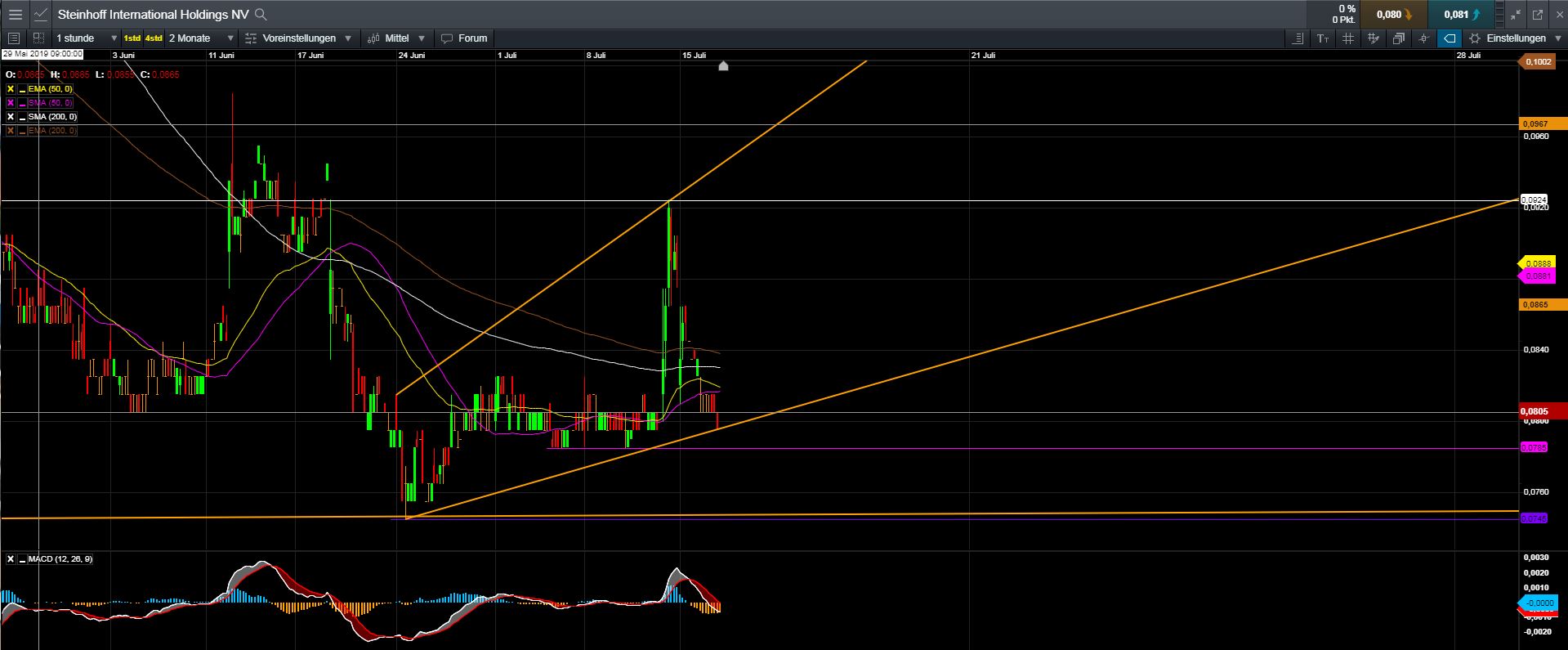The height and width of the screenshot is (650, 1568).
Task: Click the stacked windows icon in toolbar
Action: tap(1399, 38)
